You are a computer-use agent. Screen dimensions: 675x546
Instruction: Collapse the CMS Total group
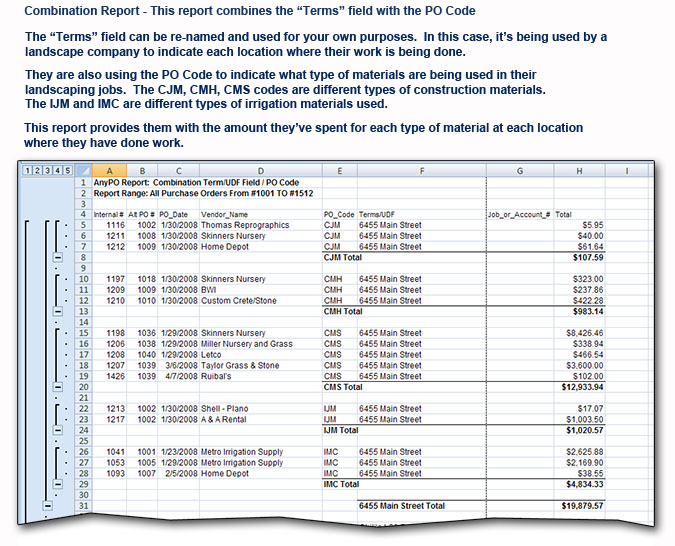(57, 387)
